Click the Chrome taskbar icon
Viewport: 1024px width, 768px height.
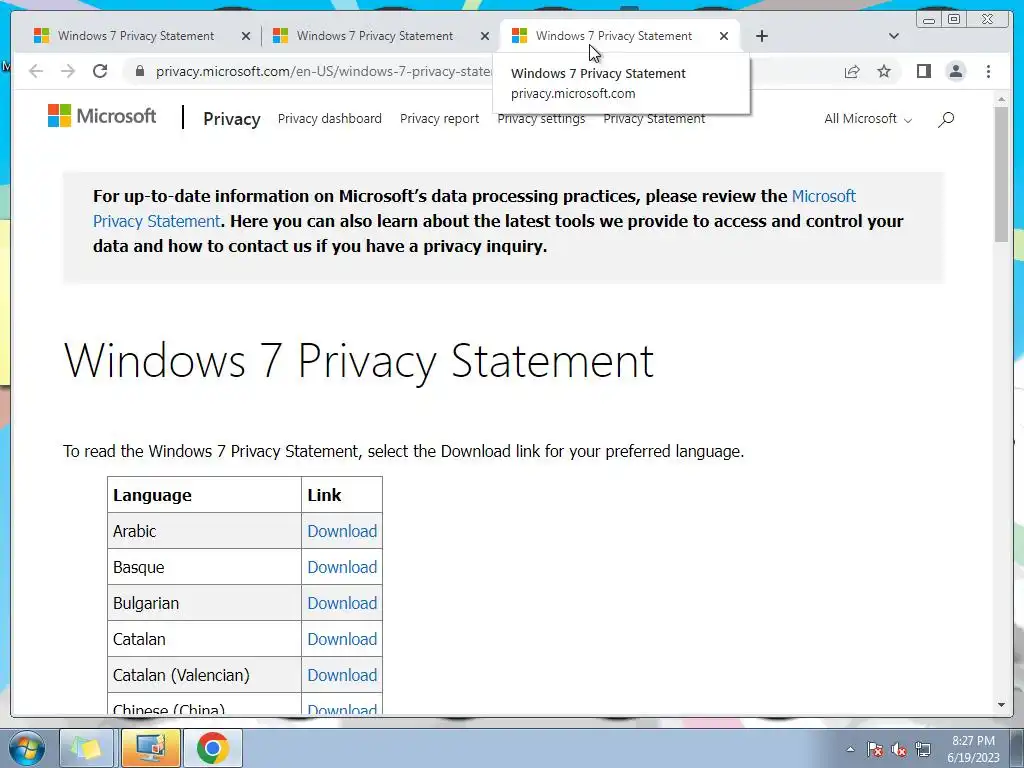coord(213,748)
